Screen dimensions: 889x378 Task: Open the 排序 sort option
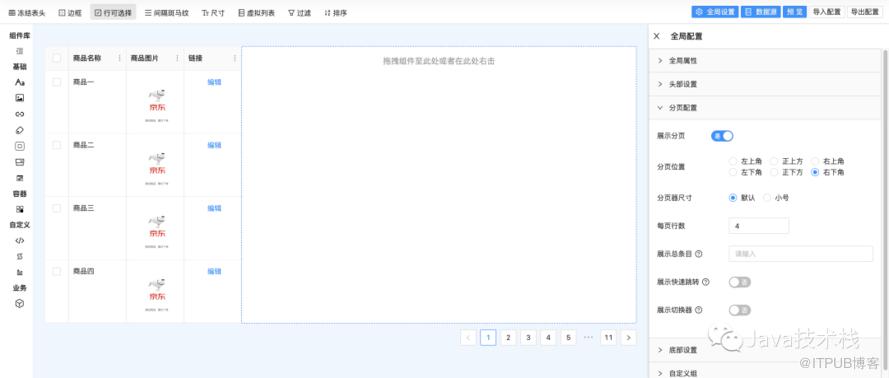pos(336,12)
